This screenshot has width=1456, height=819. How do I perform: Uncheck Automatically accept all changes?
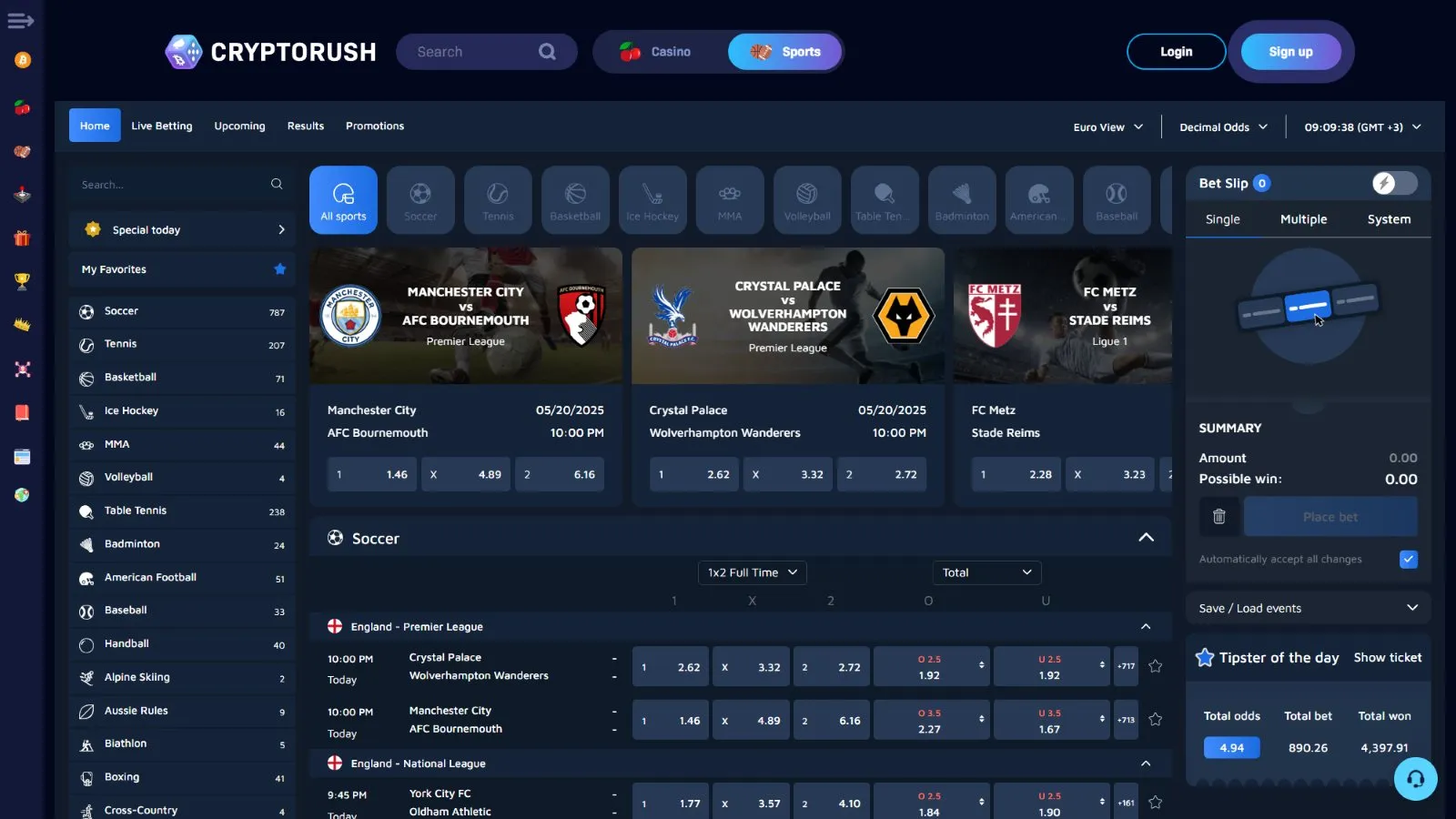pos(1408,560)
